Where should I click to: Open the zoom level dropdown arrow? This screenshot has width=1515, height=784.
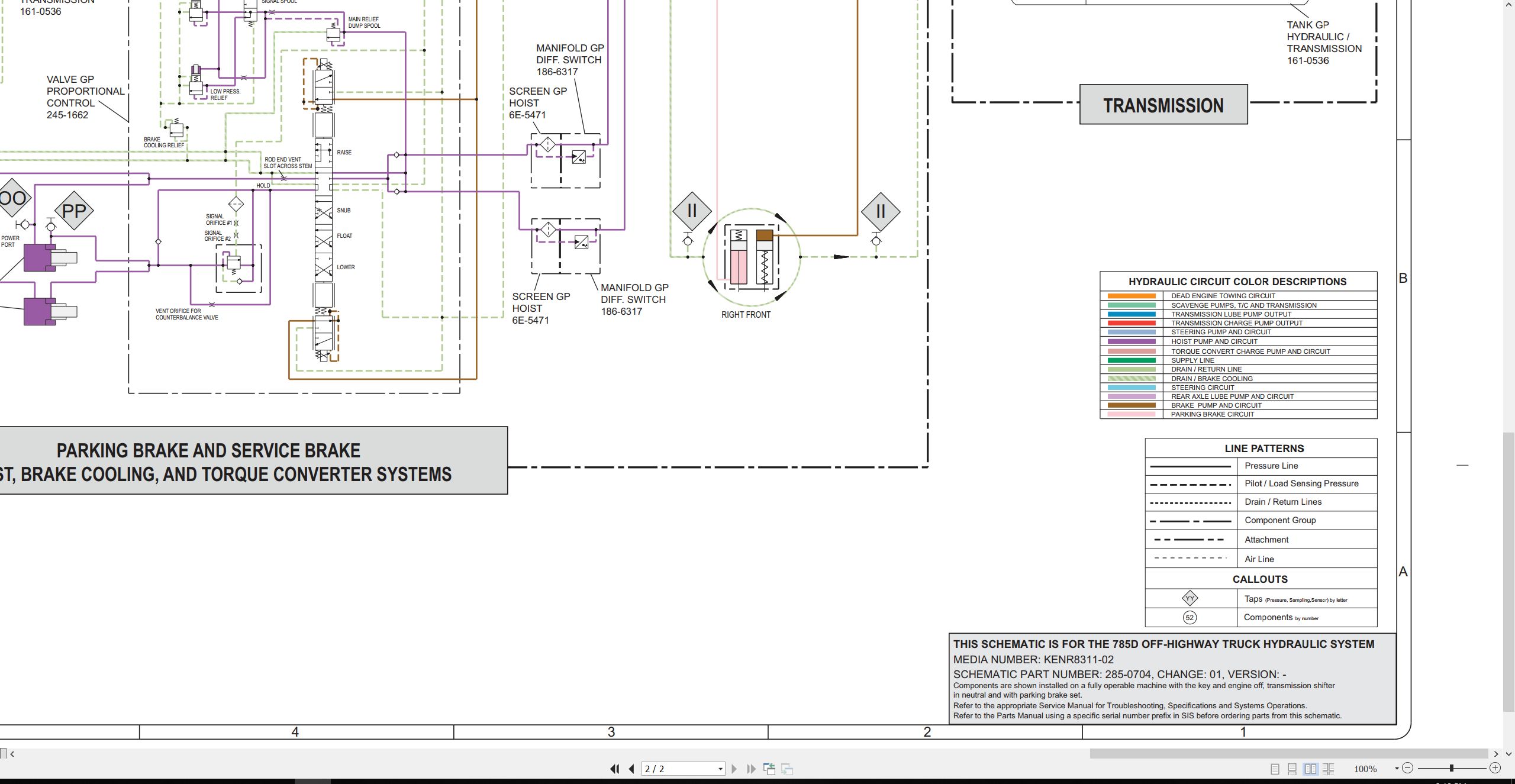[1397, 768]
